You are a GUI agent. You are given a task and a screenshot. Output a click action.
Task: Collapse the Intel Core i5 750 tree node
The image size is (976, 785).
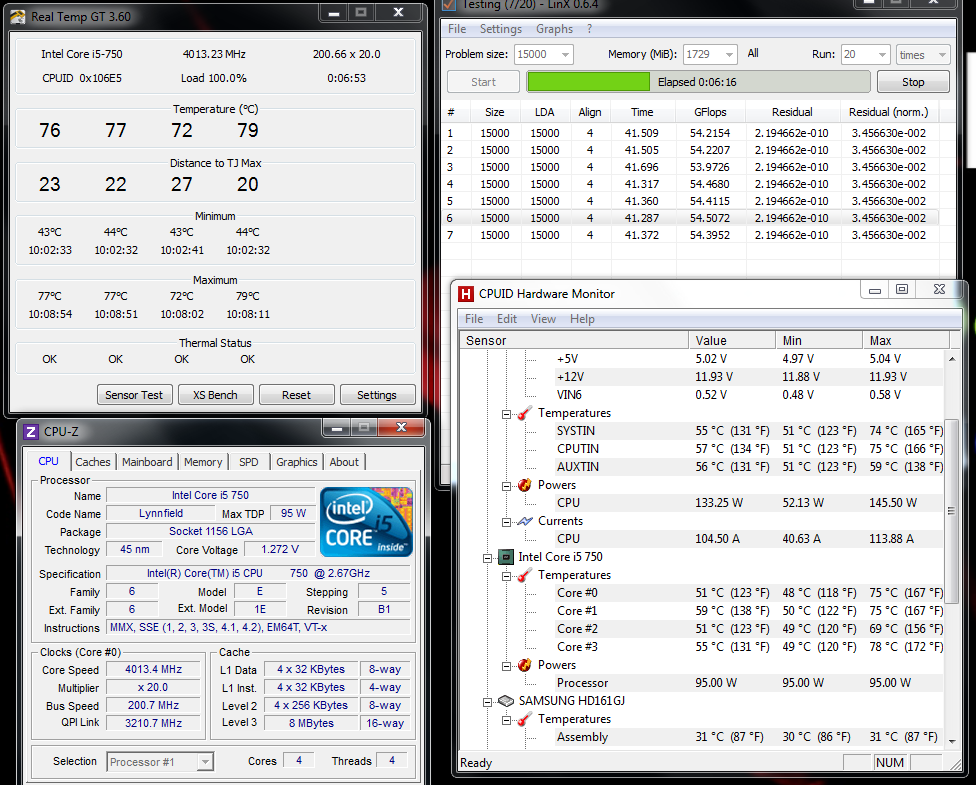pyautogui.click(x=487, y=557)
